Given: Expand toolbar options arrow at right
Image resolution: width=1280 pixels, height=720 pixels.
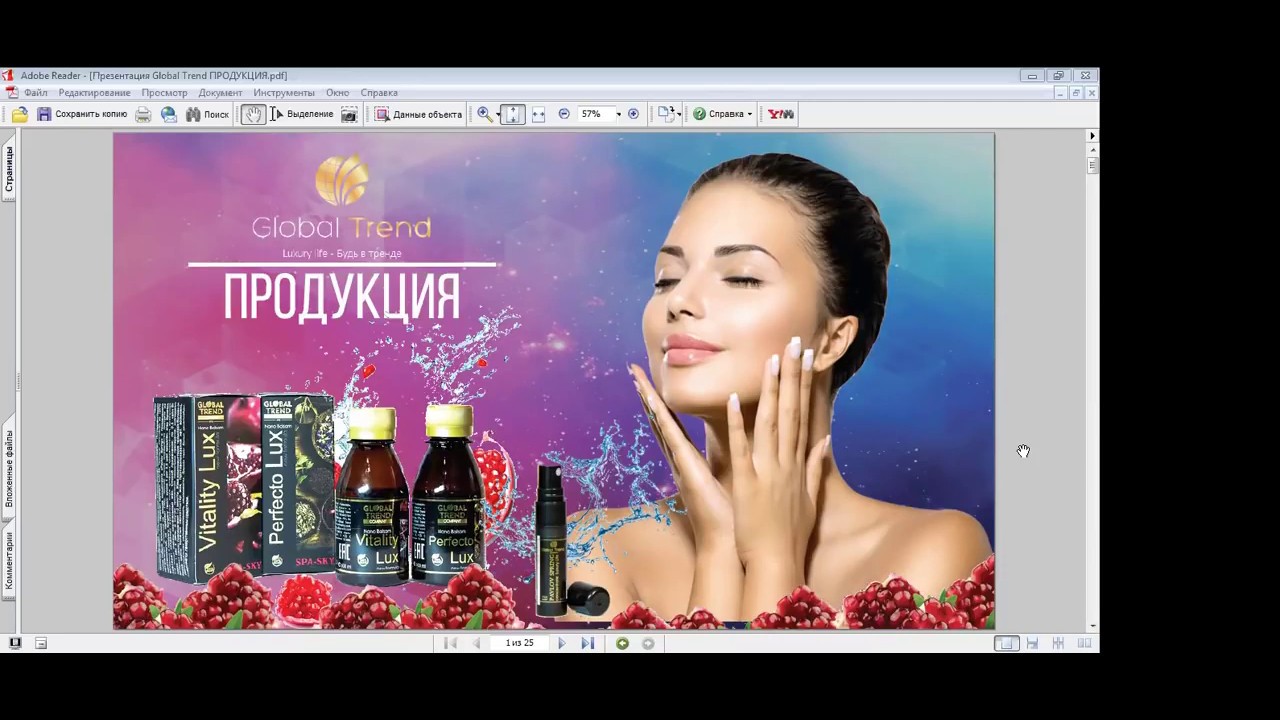Looking at the screenshot, I should [1092, 135].
